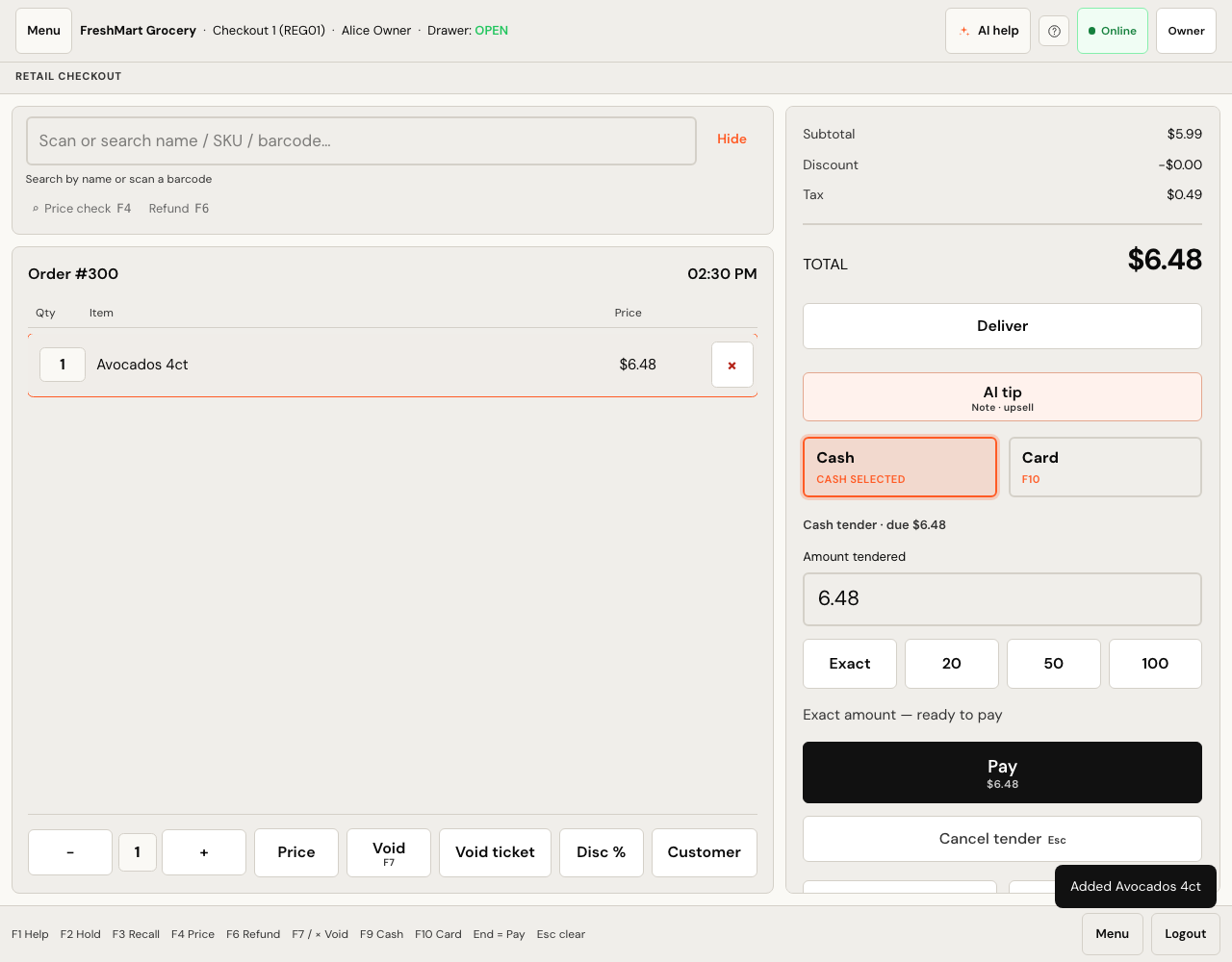
Task: Choose the 20 quick cash amount
Action: (952, 664)
